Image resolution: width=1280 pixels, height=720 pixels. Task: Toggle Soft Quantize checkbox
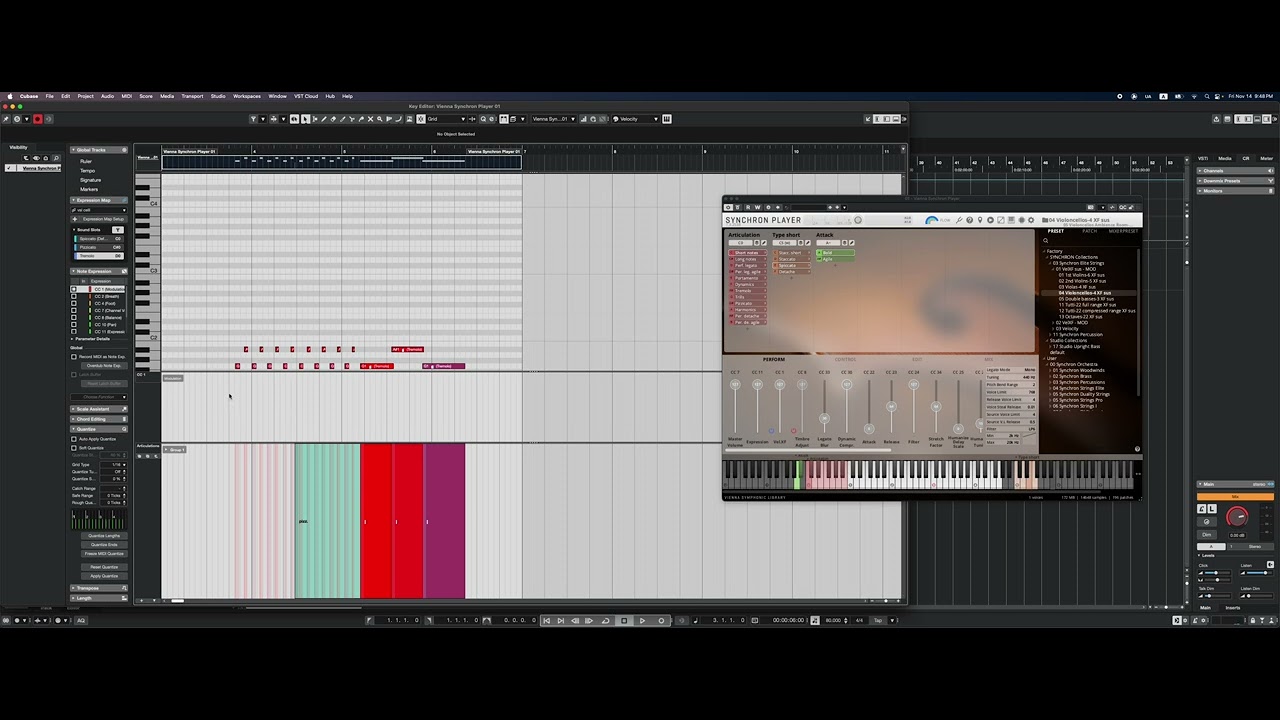click(73, 448)
